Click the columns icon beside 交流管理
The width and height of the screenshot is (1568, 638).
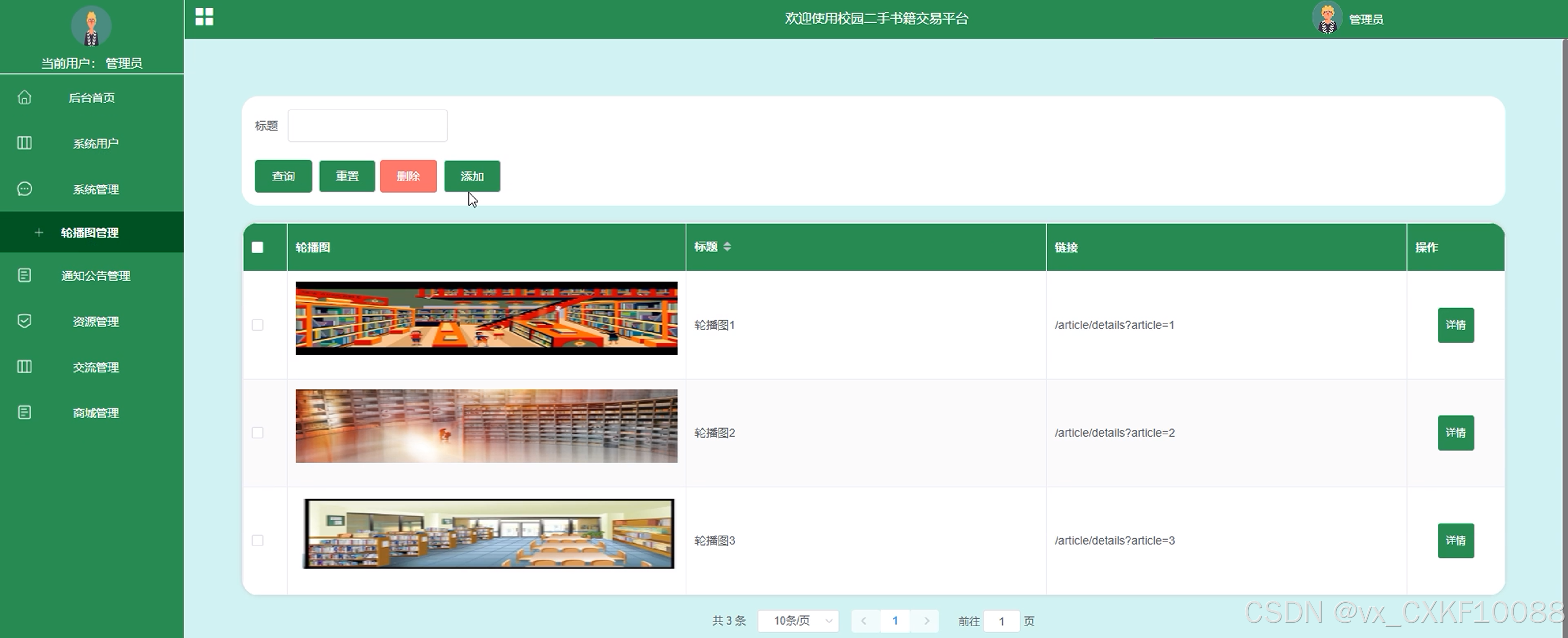[x=25, y=367]
